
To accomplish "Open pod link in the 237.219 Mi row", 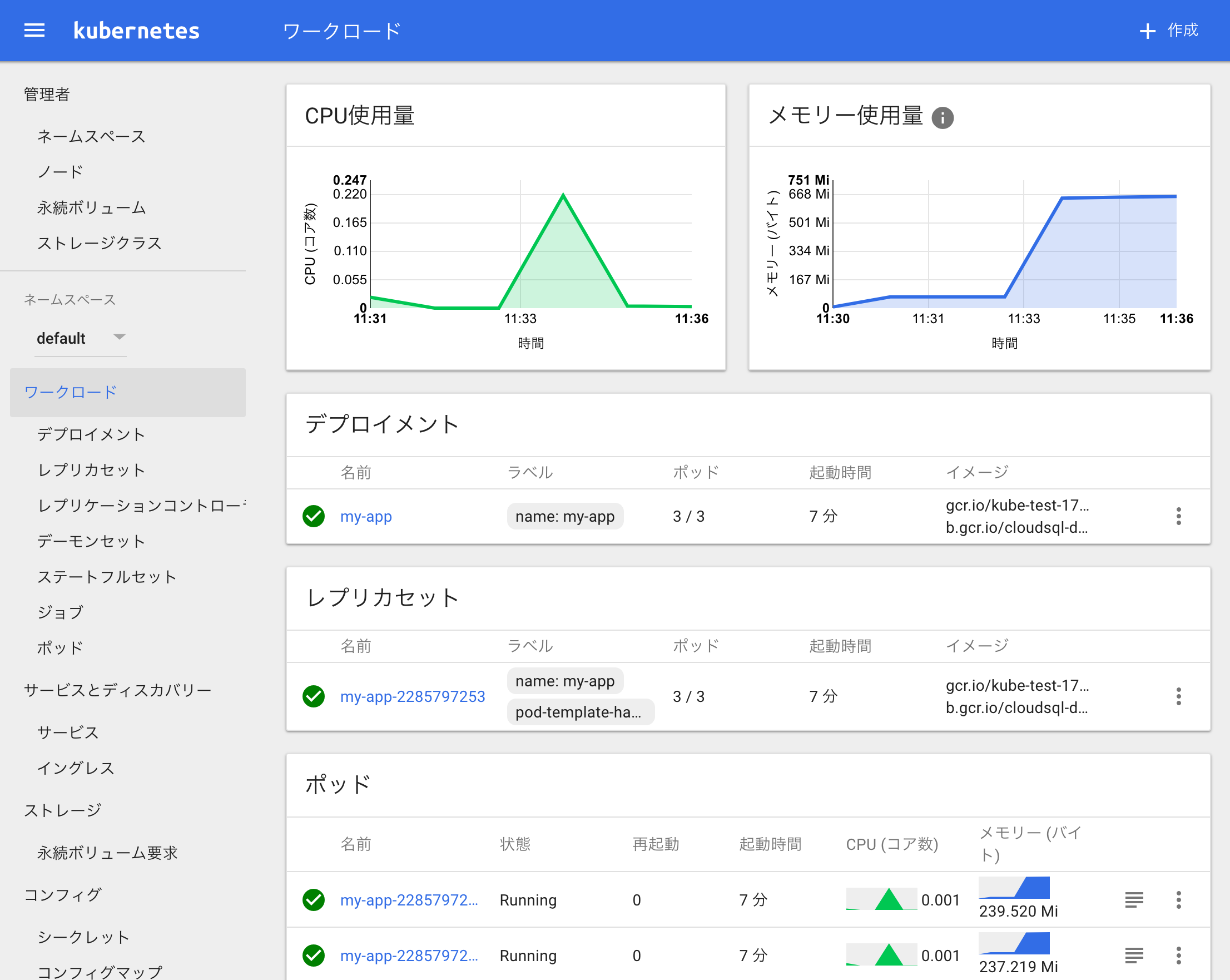I will tap(409, 956).
